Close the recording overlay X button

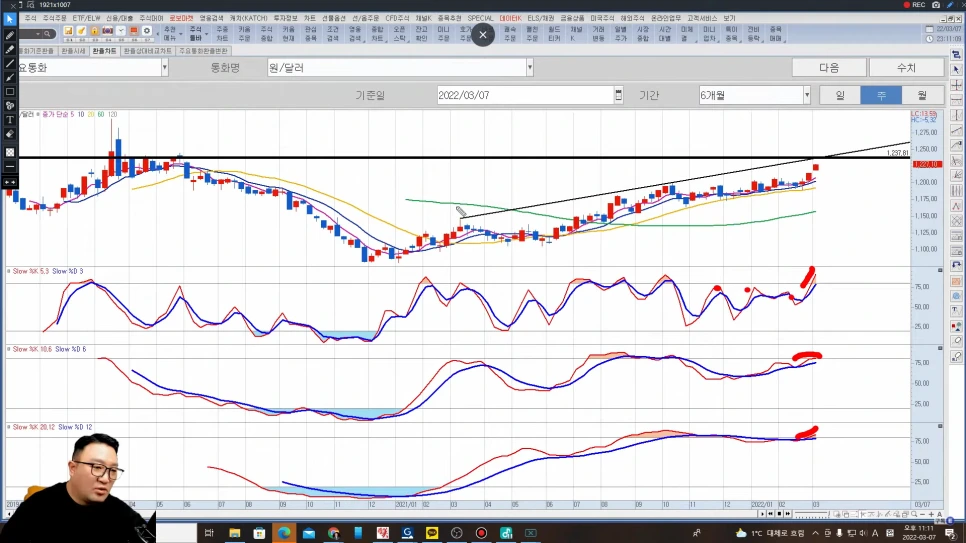point(483,35)
